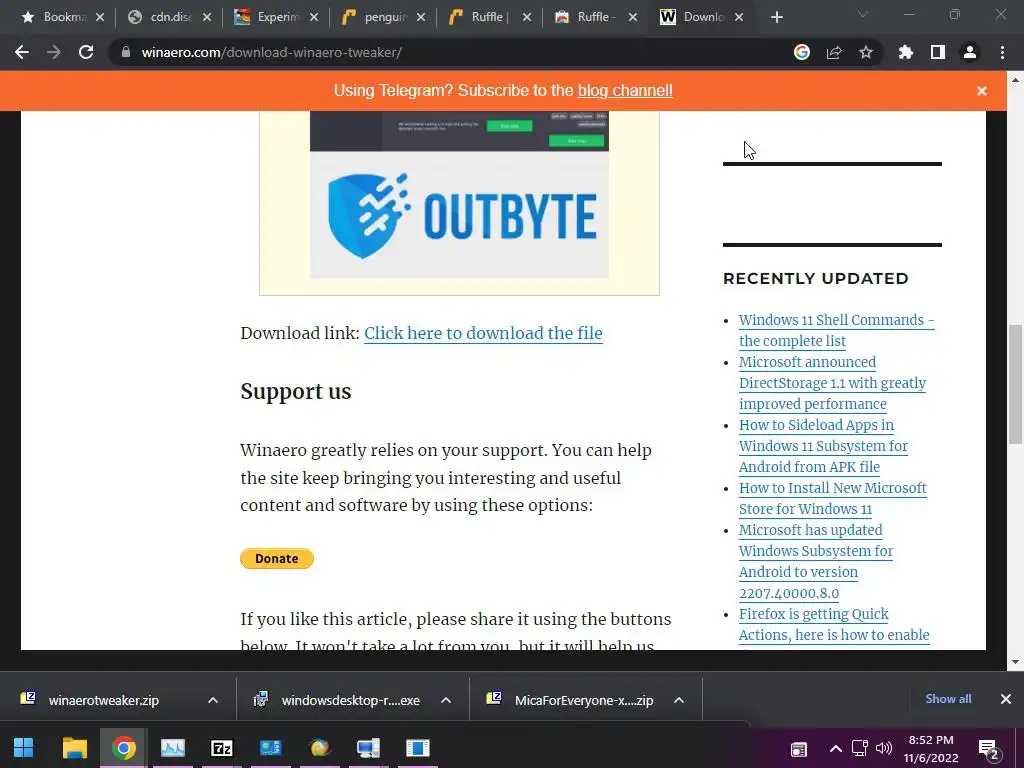1024x768 pixels.
Task: Click the page vertical scrollbar thumb
Action: click(1015, 385)
